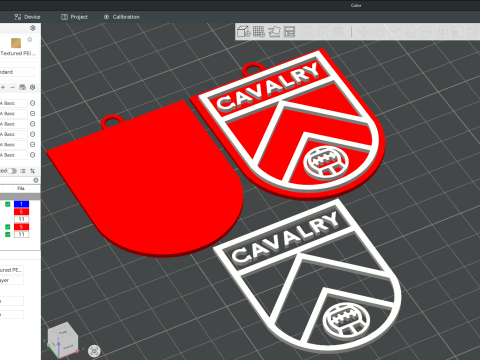Screen dimensions: 480x360
Task: Switch to the Project tab
Action: 74,17
